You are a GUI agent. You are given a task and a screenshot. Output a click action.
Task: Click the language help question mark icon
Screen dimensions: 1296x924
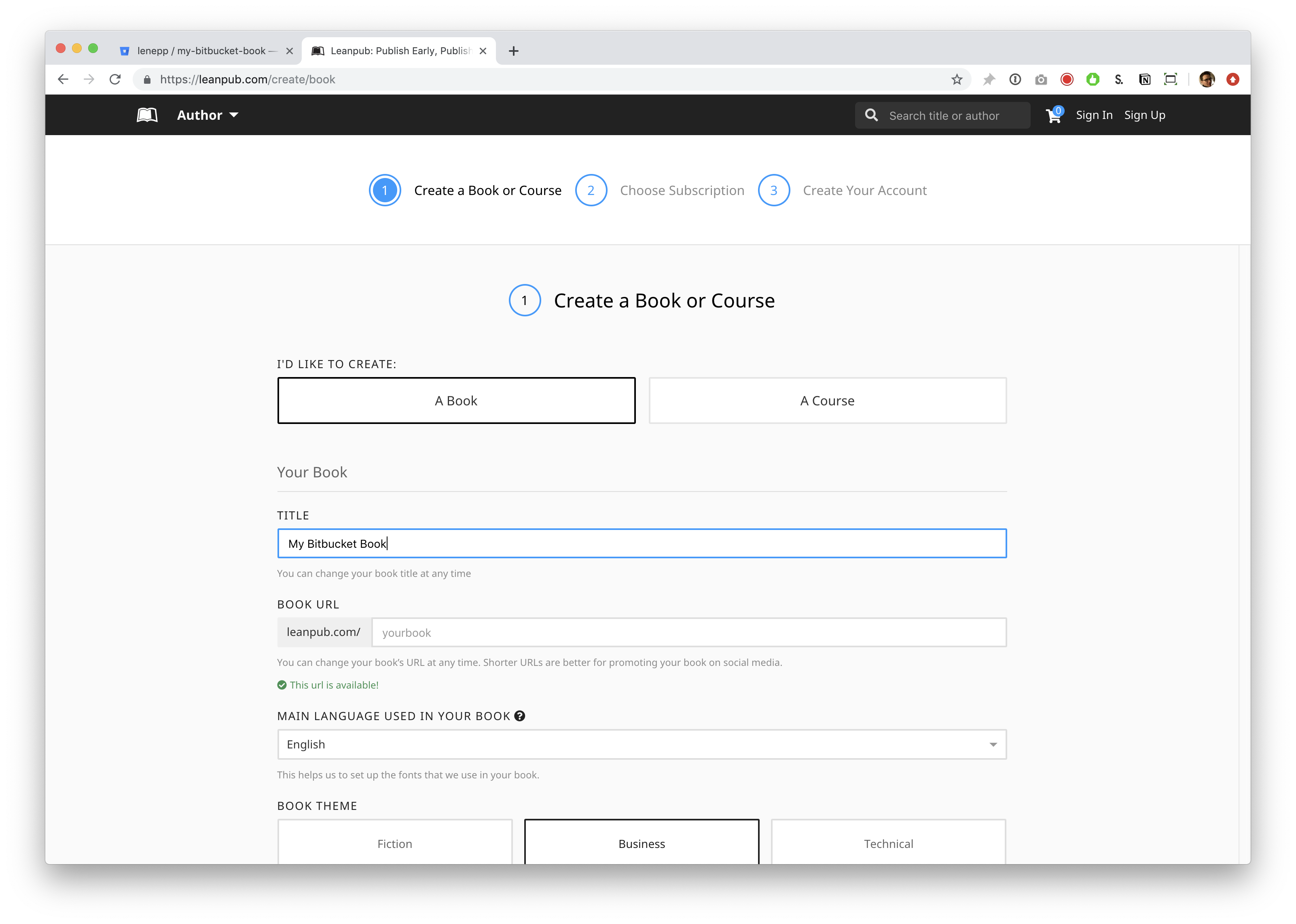[519, 716]
